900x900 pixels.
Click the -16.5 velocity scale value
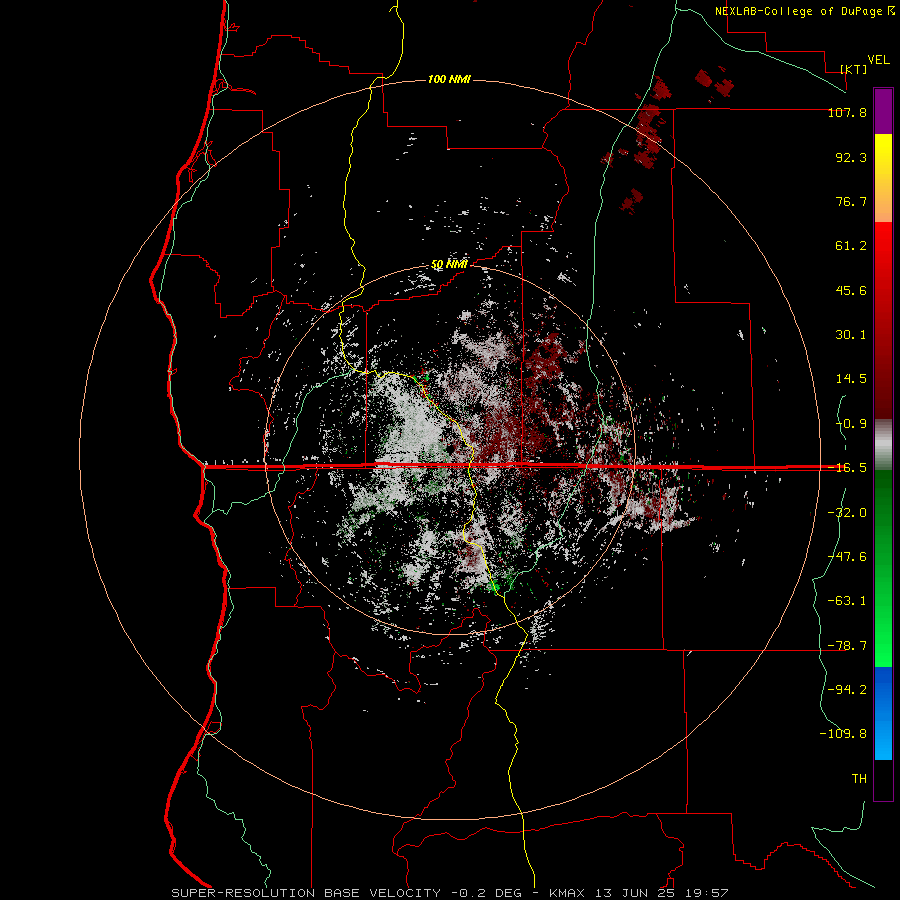847,468
